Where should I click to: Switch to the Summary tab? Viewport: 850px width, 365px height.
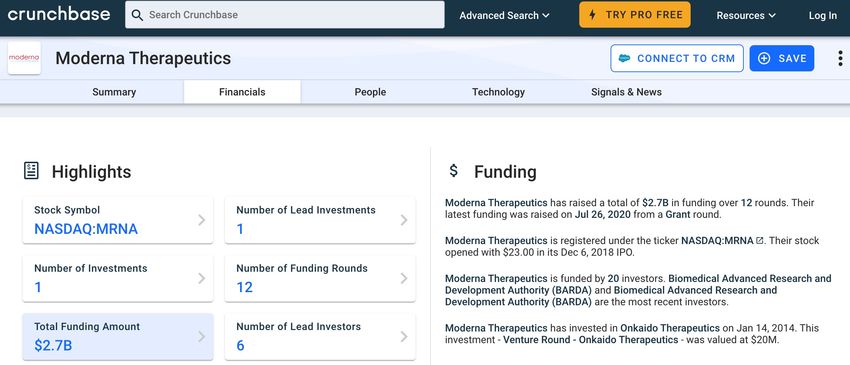114,92
